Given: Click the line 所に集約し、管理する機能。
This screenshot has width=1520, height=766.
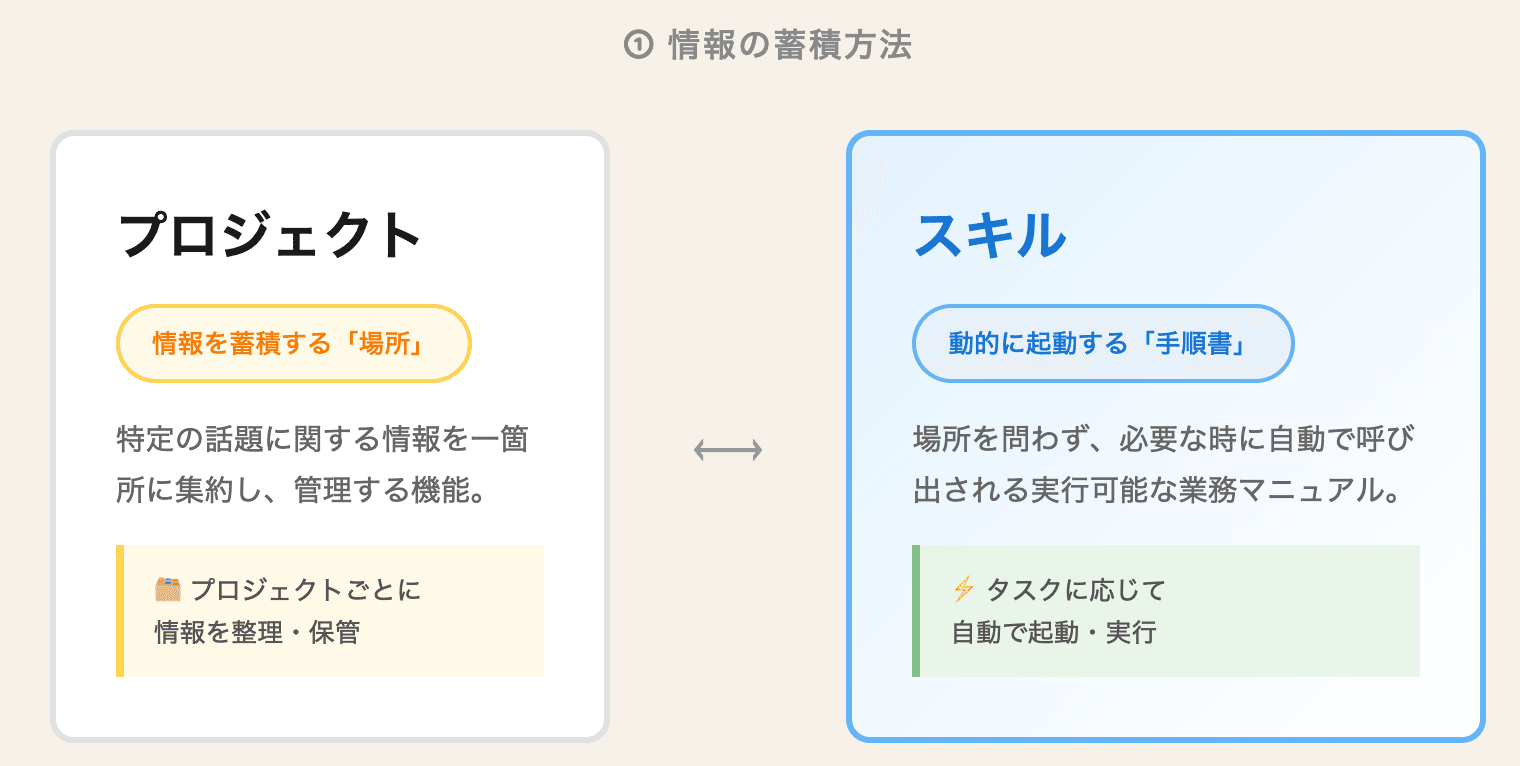Looking at the screenshot, I should tap(302, 490).
